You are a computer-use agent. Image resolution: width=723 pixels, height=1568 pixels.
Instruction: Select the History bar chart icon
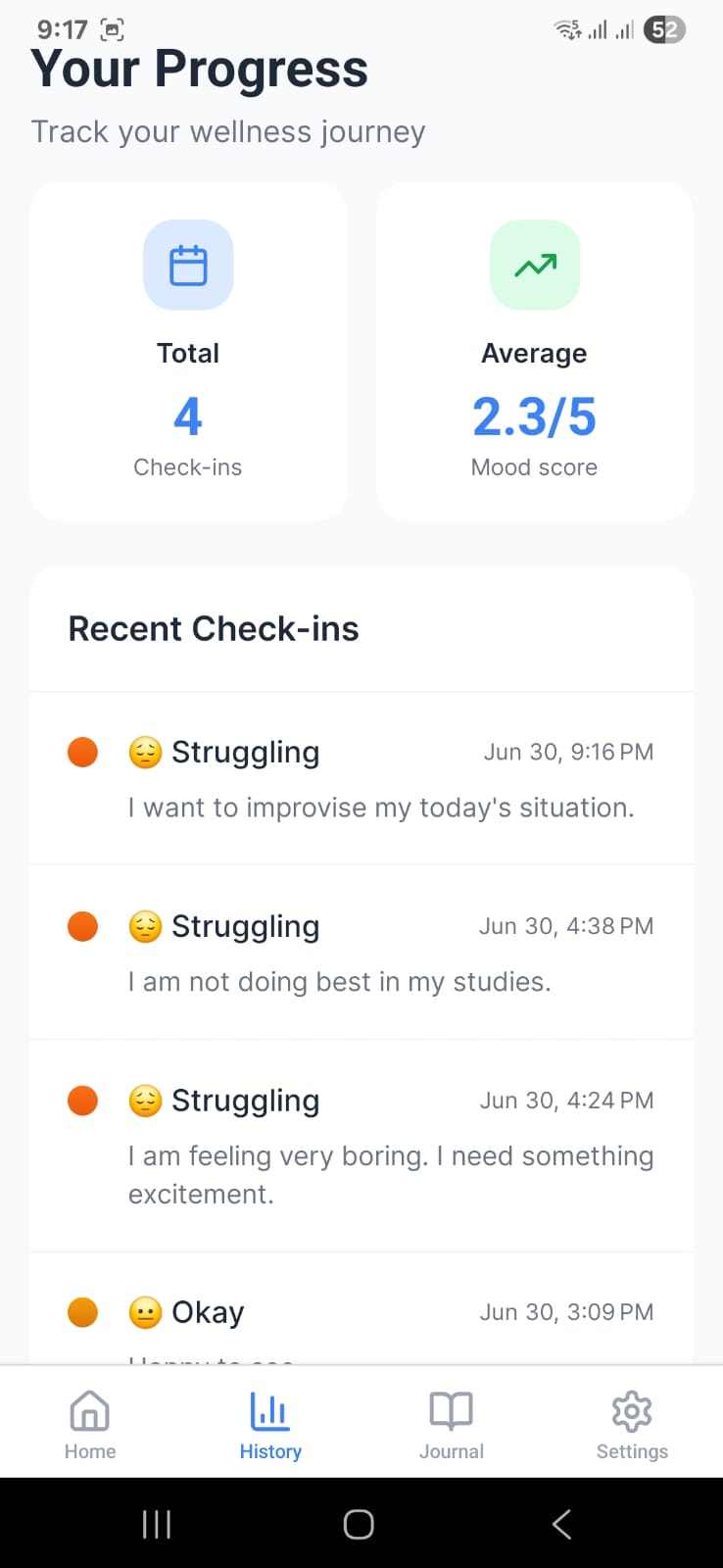(270, 1411)
